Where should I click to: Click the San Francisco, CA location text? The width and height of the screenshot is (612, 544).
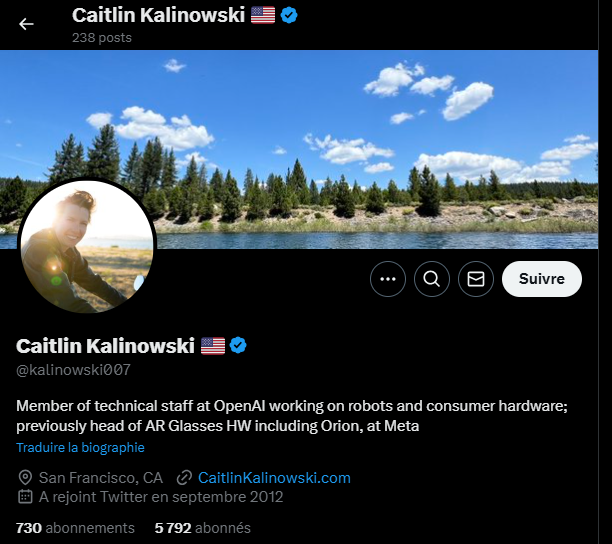click(x=101, y=478)
